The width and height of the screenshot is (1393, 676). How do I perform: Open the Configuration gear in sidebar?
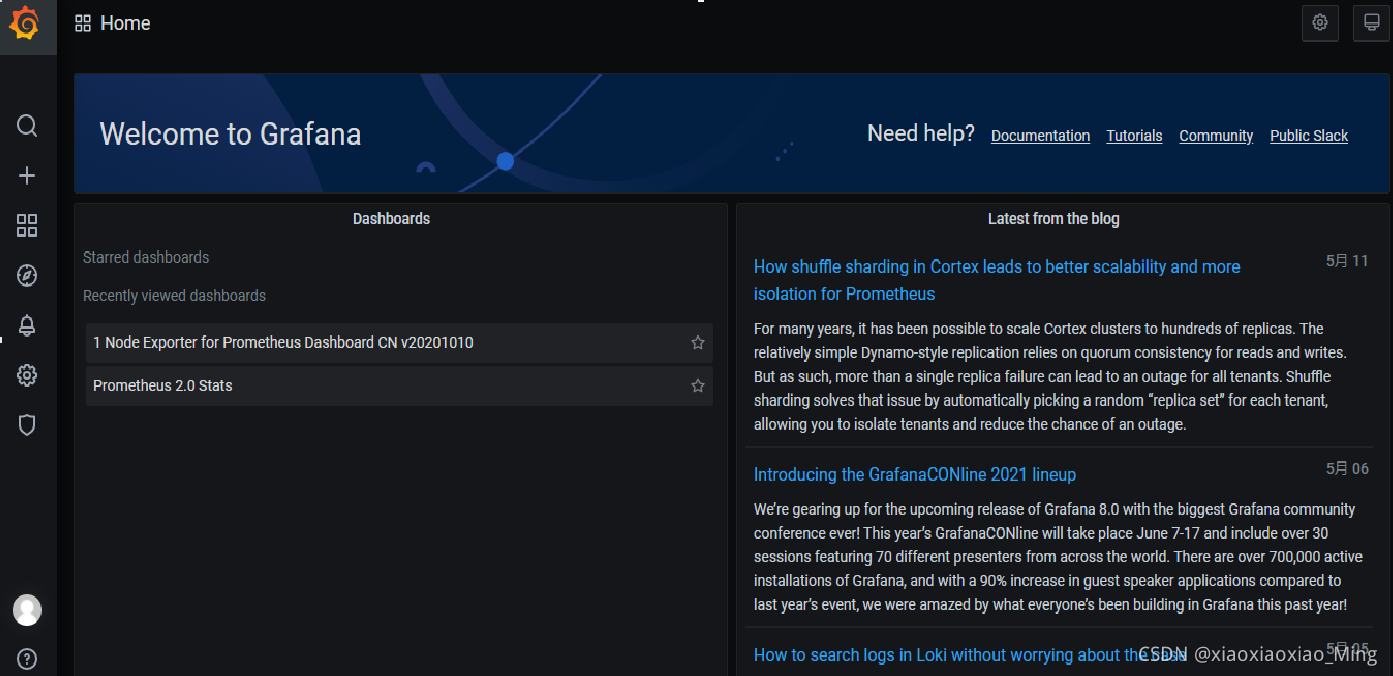27,375
